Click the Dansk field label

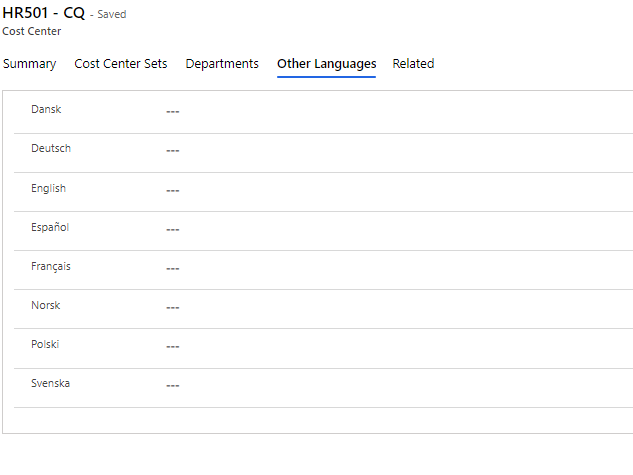[x=46, y=109]
